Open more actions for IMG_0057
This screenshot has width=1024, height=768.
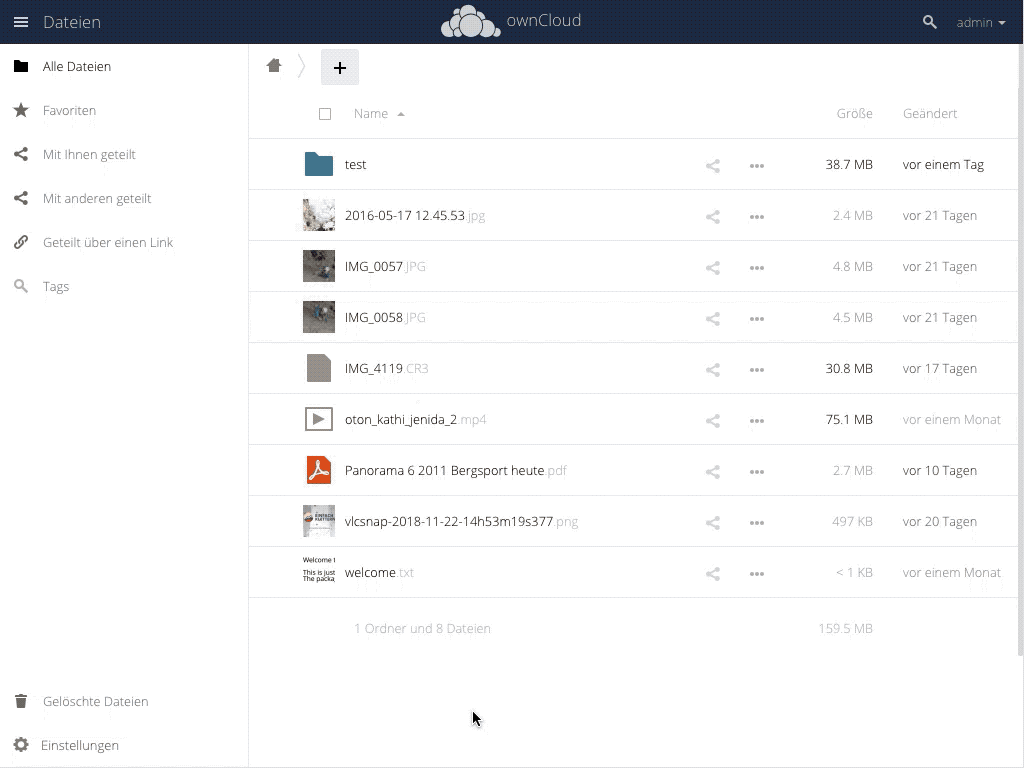click(757, 267)
